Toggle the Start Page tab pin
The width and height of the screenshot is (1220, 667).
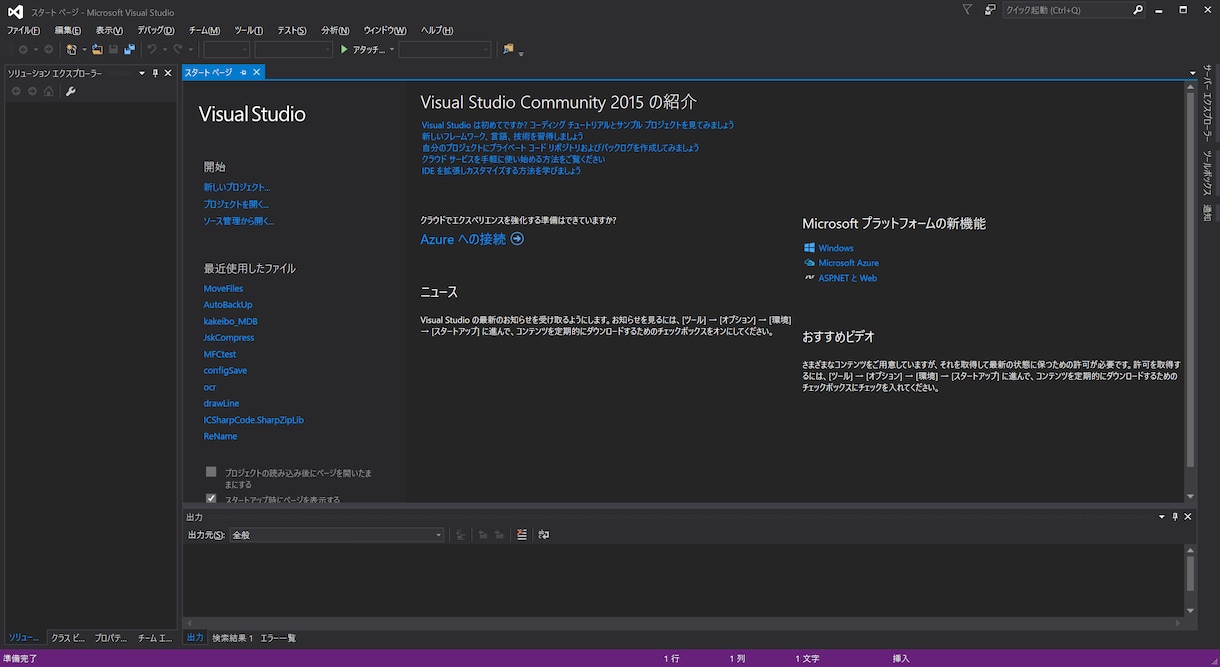click(243, 72)
